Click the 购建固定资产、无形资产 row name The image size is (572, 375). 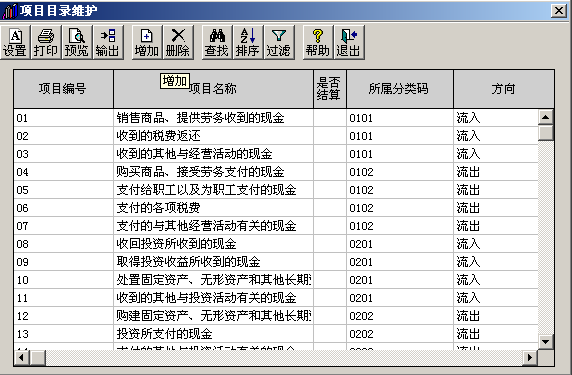point(213,316)
